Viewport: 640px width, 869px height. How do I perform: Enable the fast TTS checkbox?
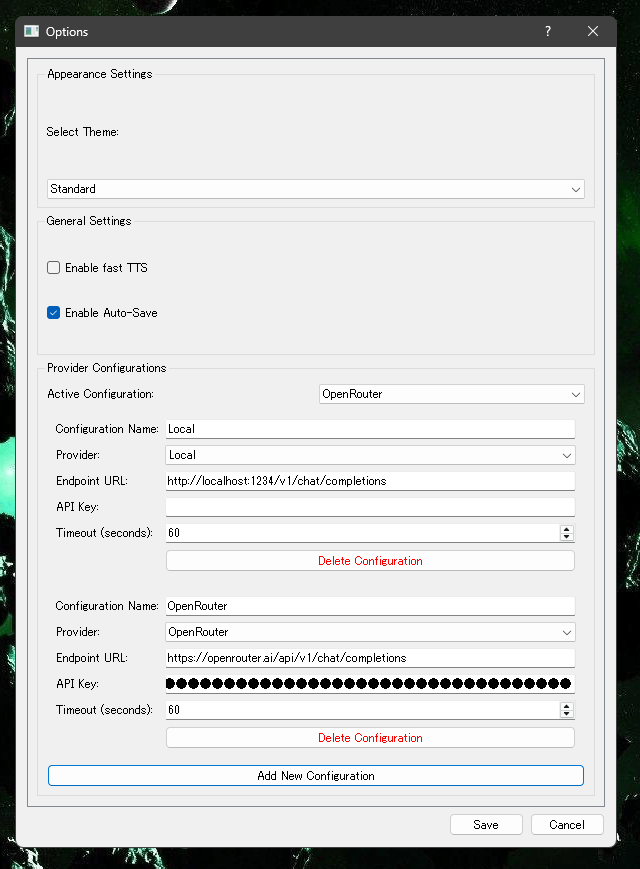pyautogui.click(x=54, y=268)
